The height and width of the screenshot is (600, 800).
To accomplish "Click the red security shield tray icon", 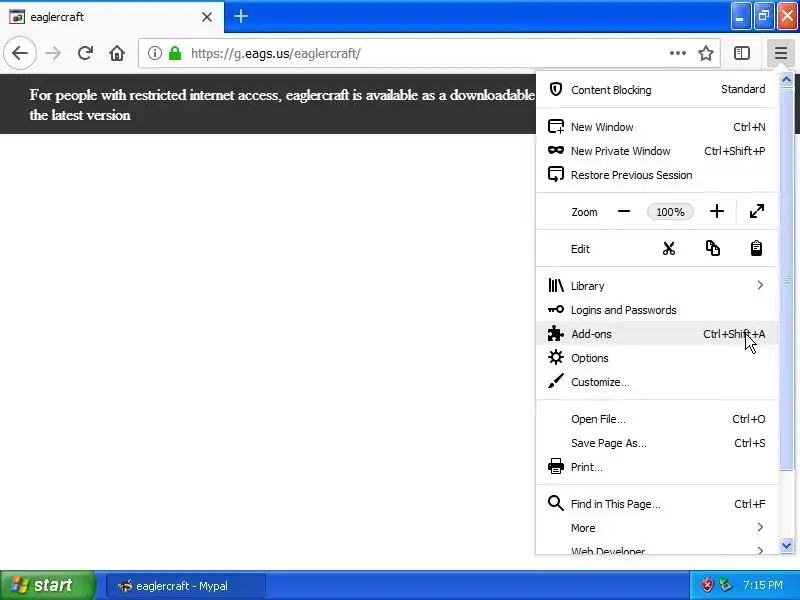I will click(707, 585).
